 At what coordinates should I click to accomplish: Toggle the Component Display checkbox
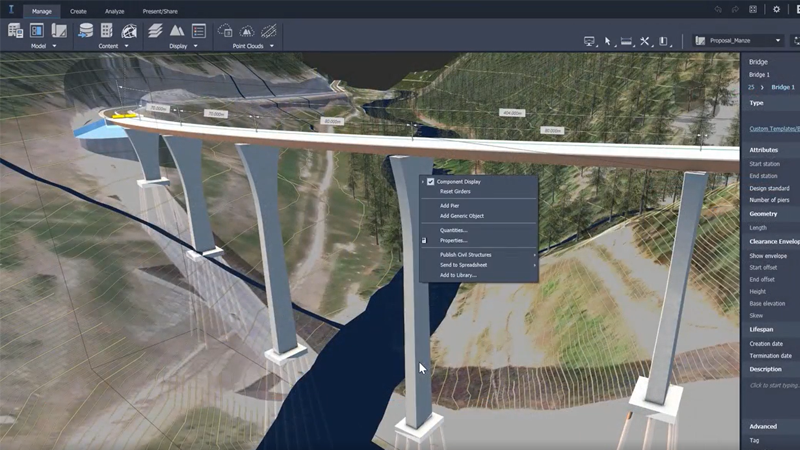(x=430, y=182)
